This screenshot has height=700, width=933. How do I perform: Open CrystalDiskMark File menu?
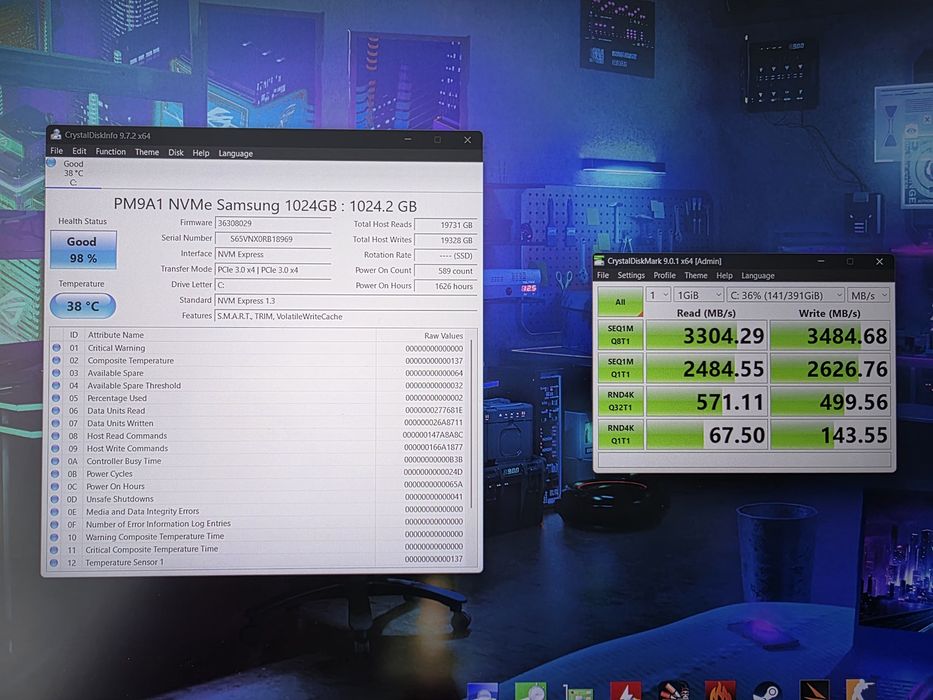click(x=603, y=275)
